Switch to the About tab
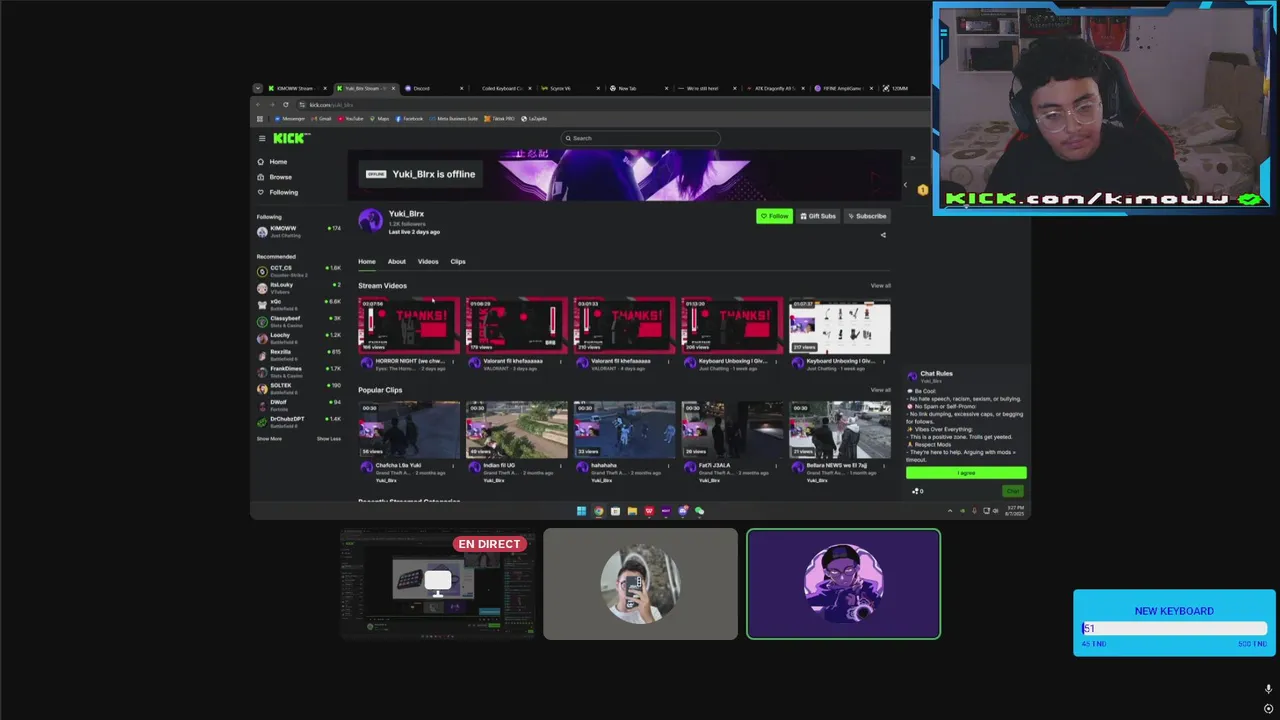 396,262
